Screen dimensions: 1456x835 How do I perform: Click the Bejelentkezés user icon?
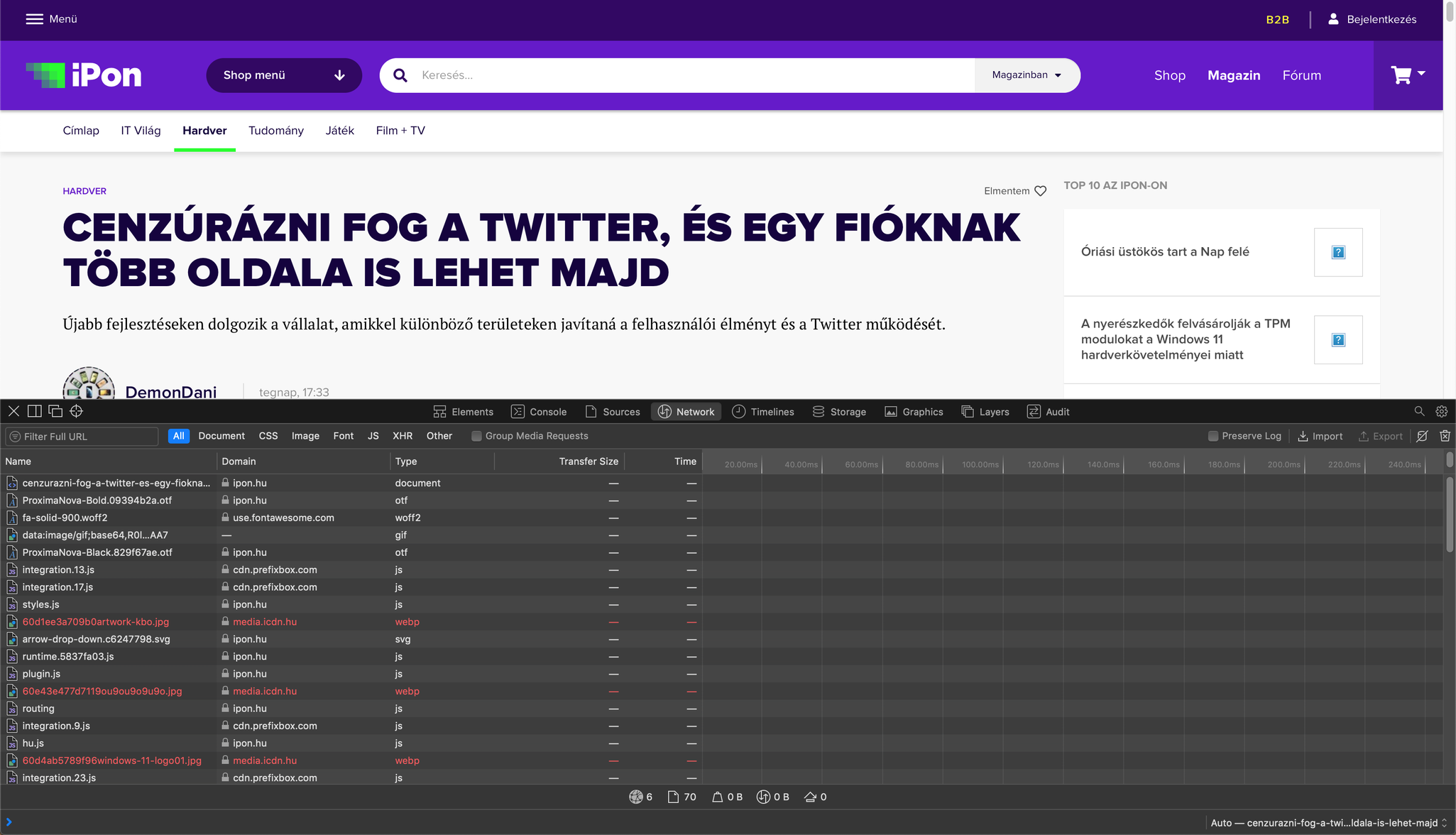point(1333,19)
